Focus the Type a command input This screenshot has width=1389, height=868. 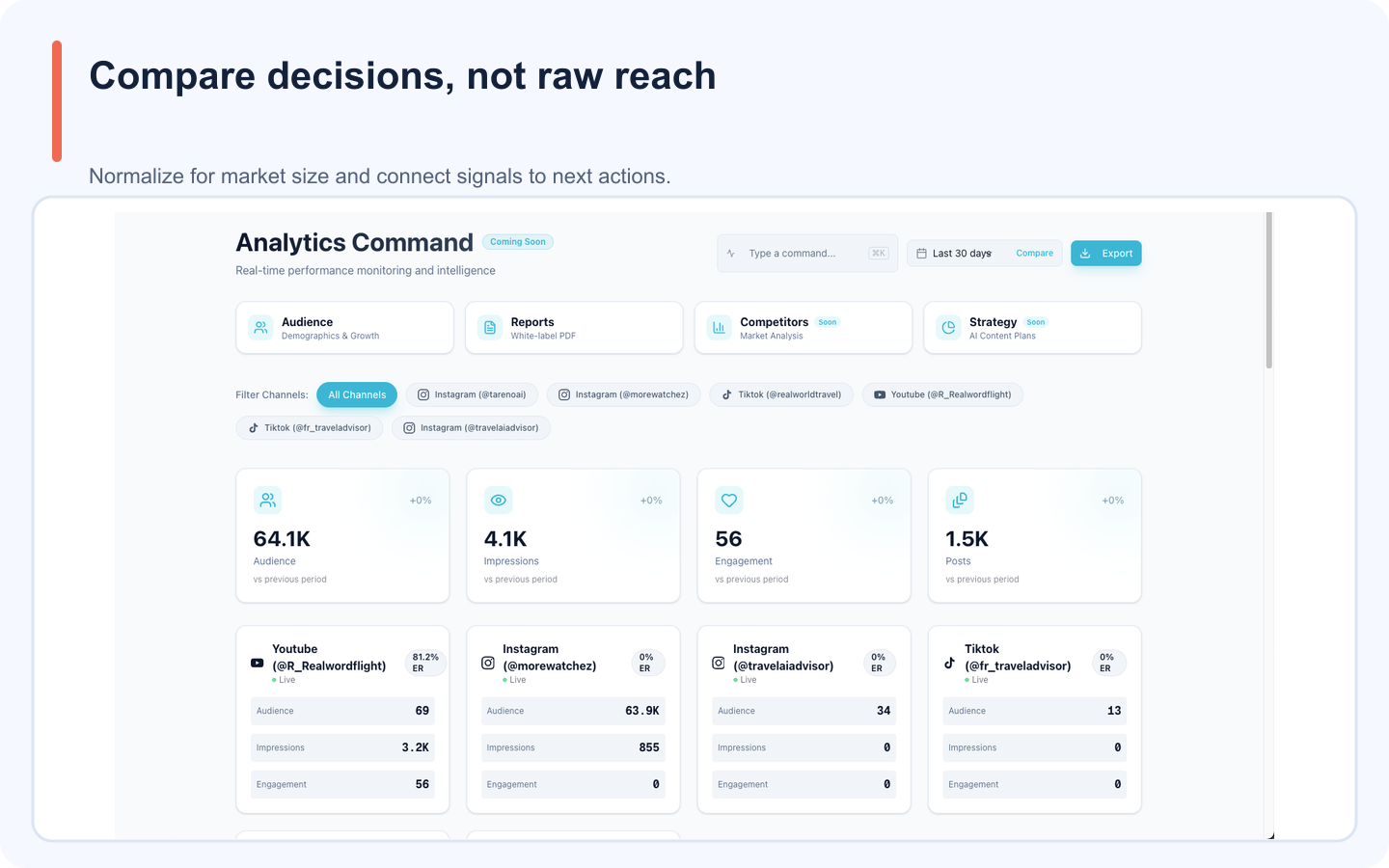coord(807,254)
